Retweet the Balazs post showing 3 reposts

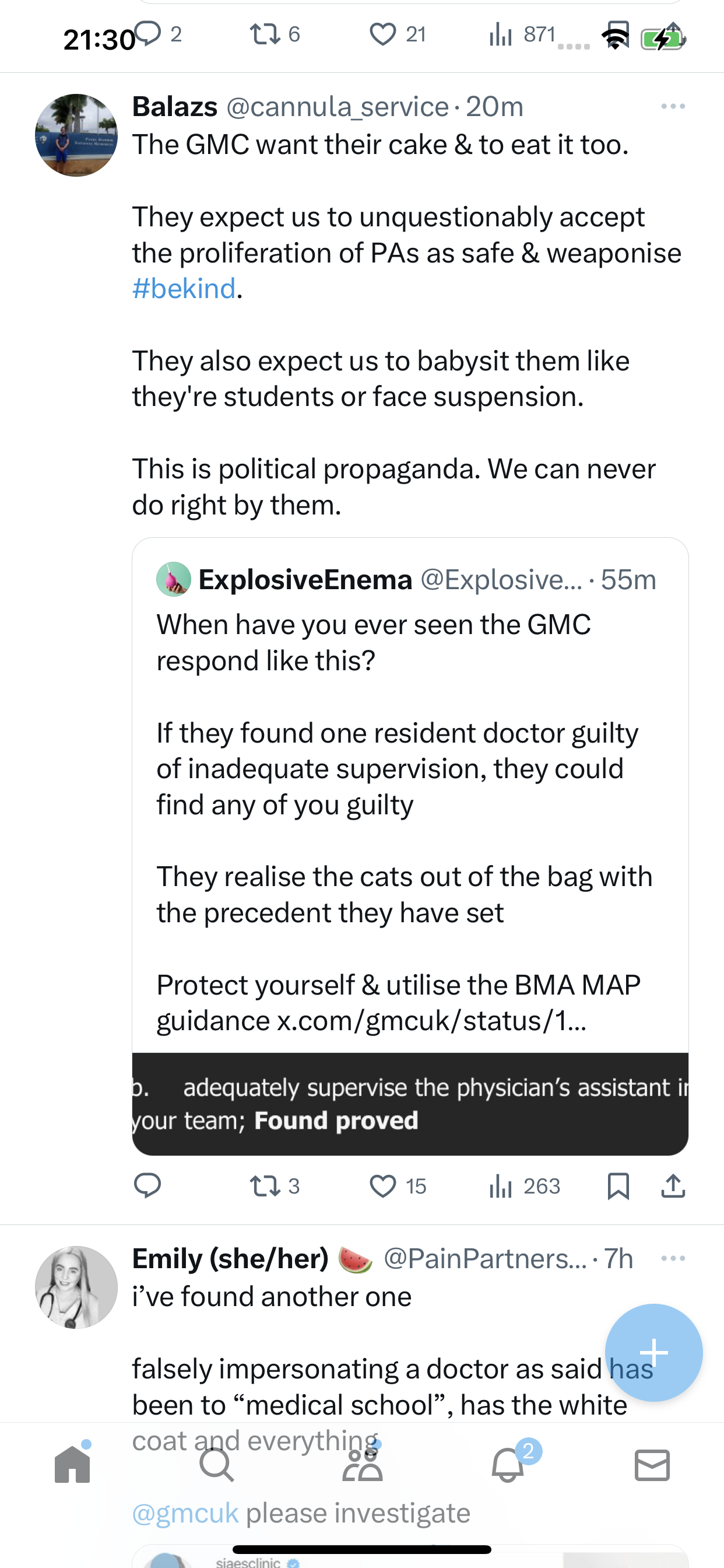tap(275, 1186)
